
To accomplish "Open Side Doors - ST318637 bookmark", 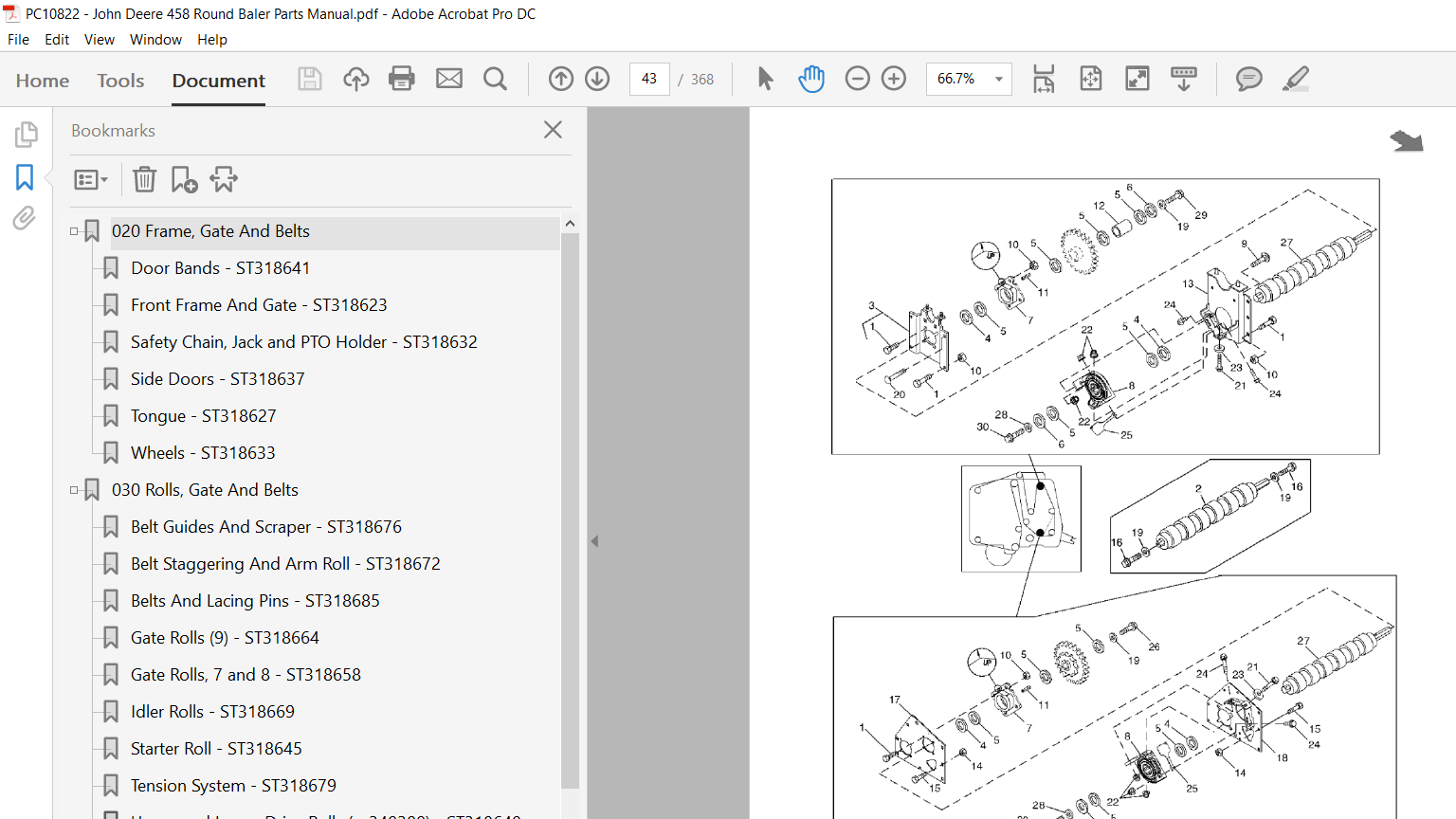I will coord(218,379).
